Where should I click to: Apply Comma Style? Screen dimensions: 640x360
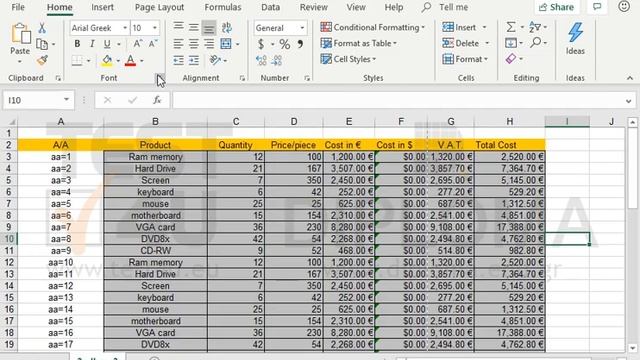[x=300, y=44]
